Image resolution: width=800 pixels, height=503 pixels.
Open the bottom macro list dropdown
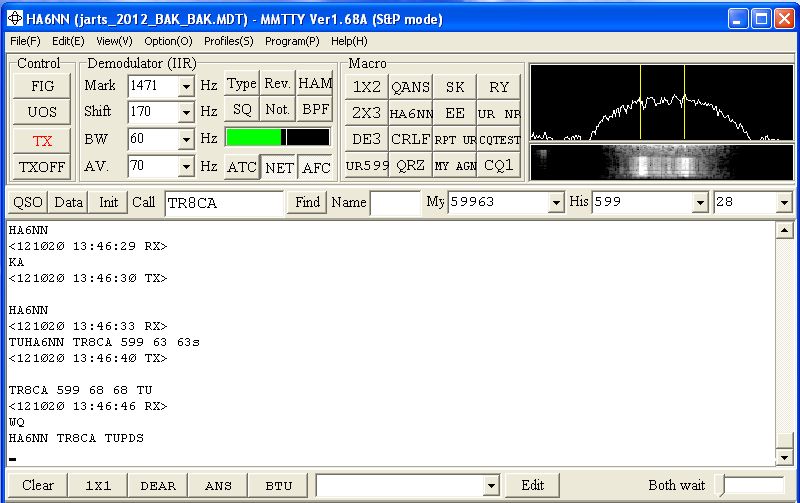[491, 486]
